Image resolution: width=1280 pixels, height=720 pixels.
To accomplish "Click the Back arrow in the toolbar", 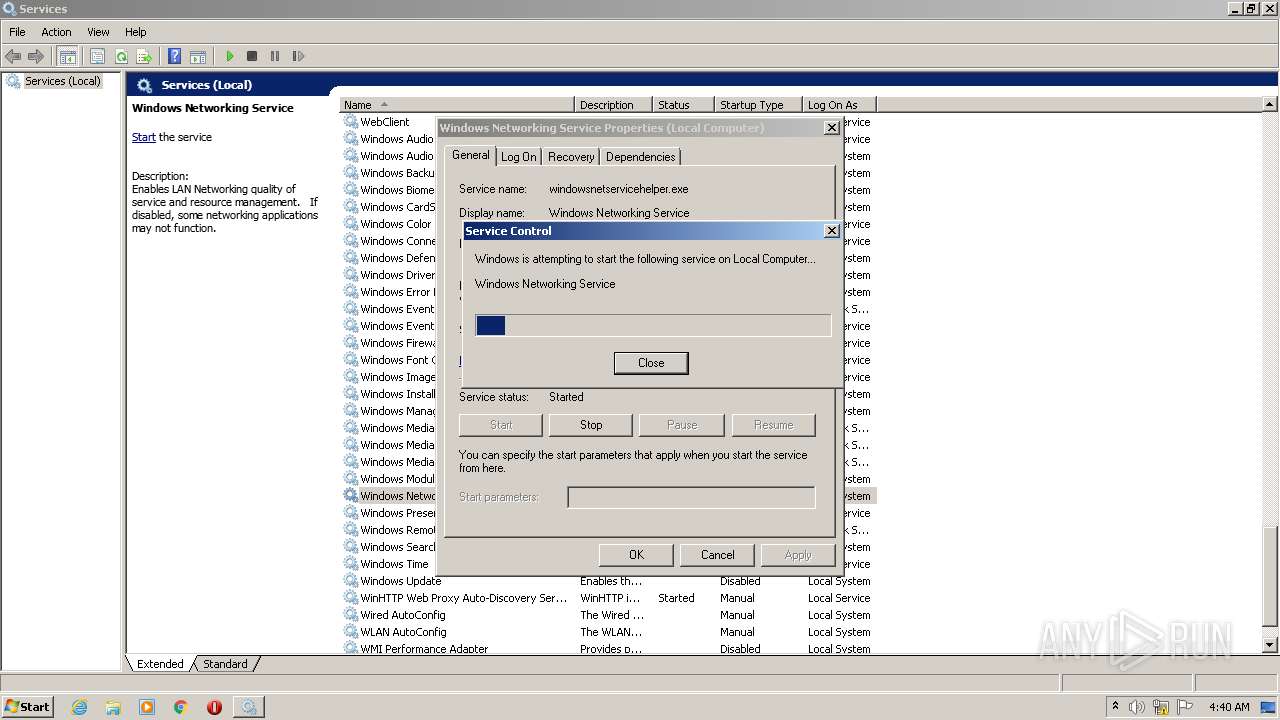I will coord(13,56).
